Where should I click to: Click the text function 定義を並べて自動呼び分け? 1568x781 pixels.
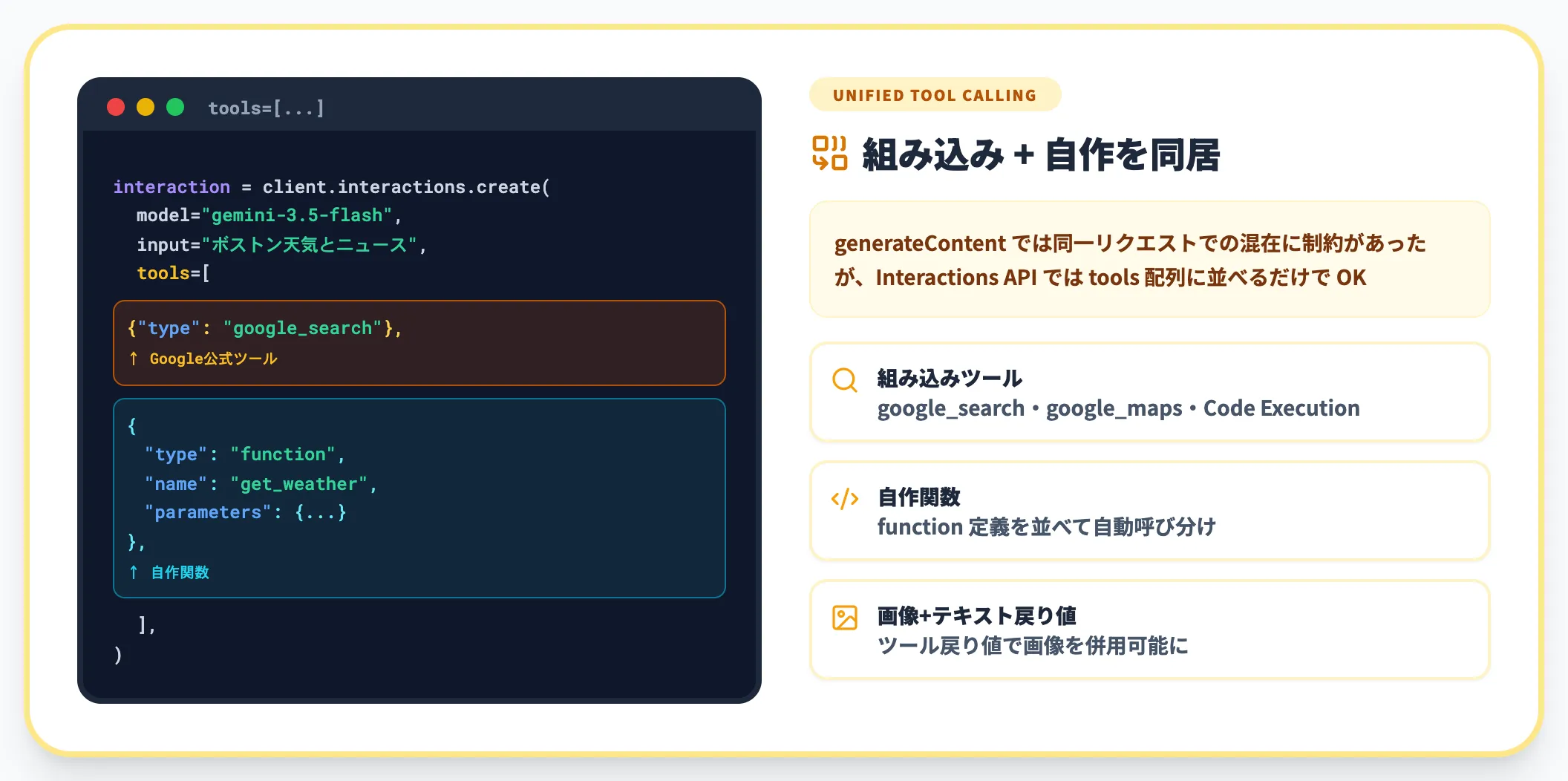pos(1047,527)
